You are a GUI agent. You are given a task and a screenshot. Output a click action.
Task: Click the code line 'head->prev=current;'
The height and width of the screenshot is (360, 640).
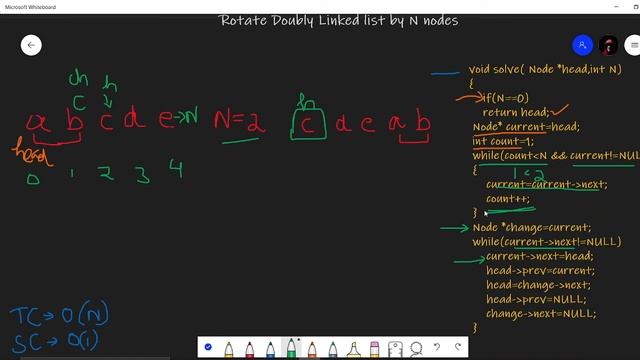[x=540, y=271]
